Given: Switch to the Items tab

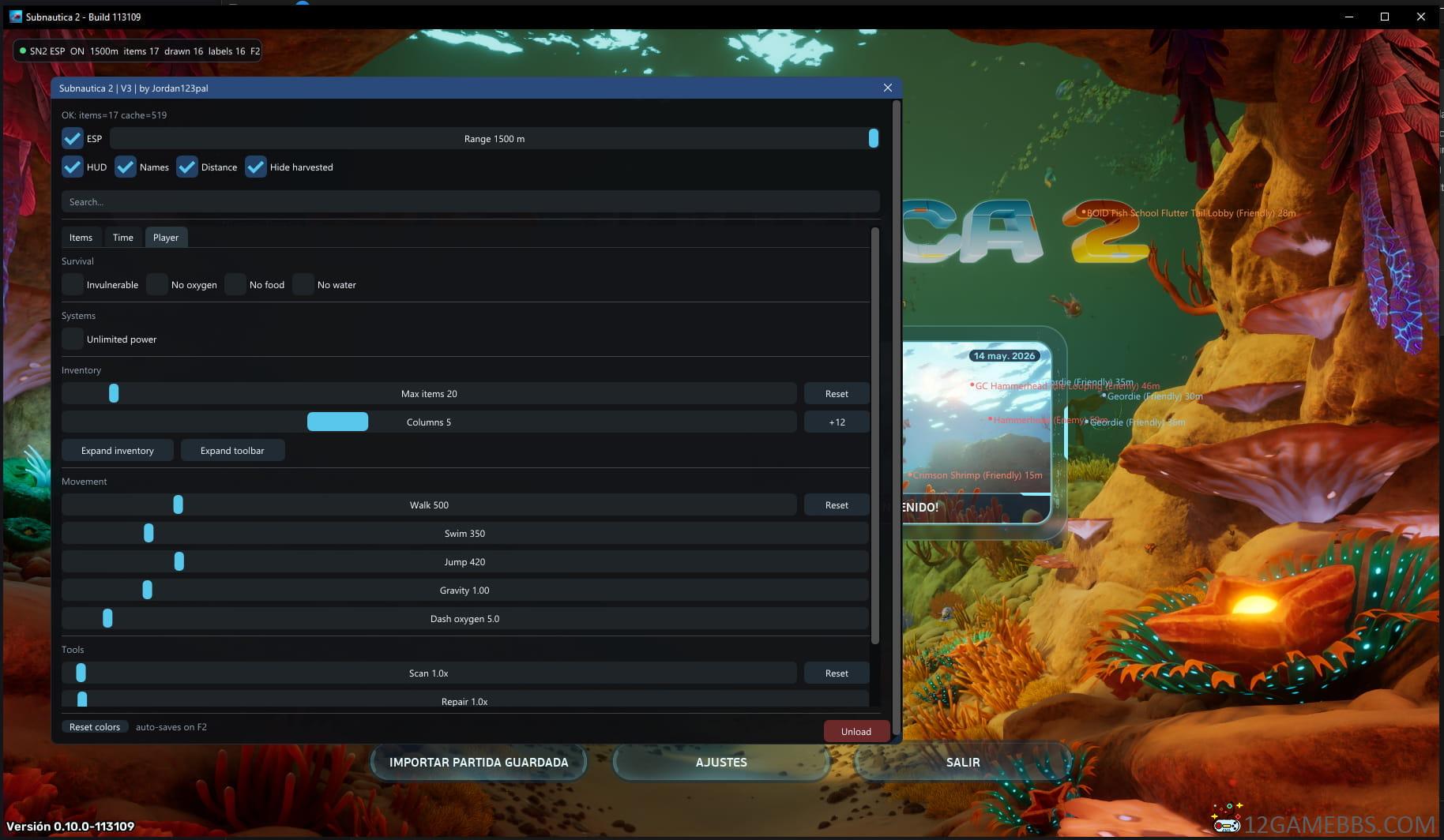Looking at the screenshot, I should (81, 238).
